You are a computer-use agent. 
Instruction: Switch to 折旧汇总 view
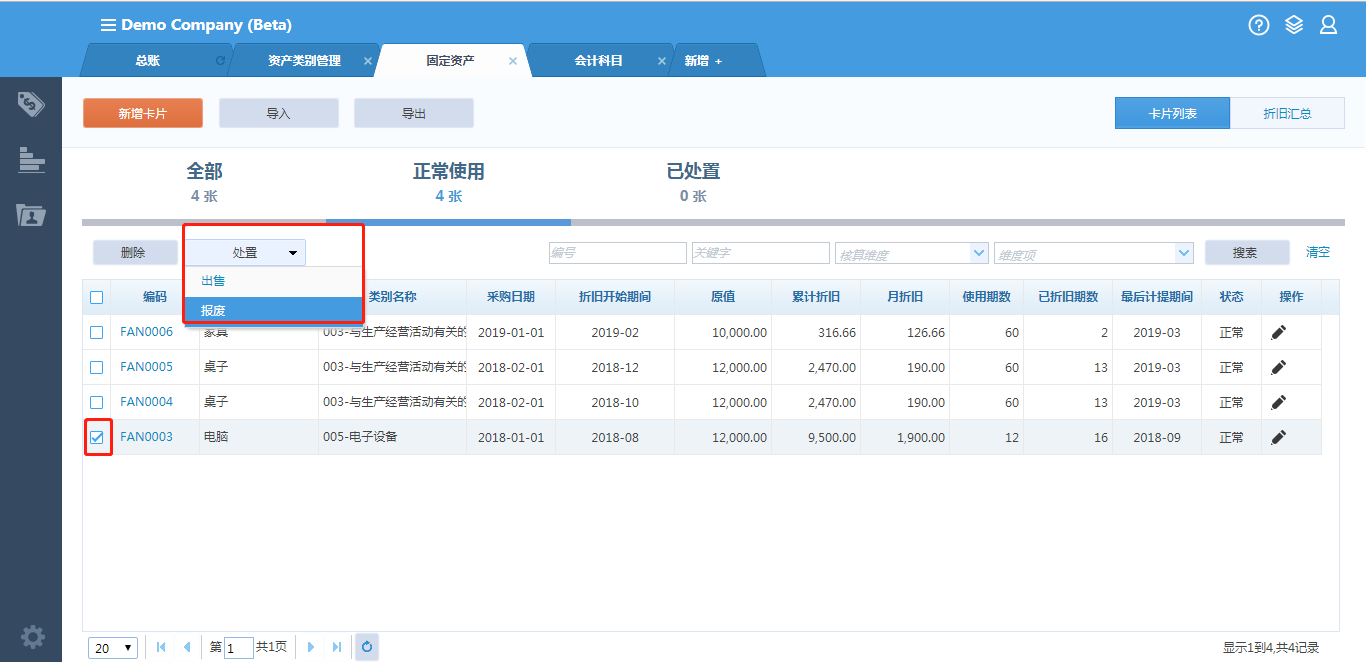(x=1287, y=113)
